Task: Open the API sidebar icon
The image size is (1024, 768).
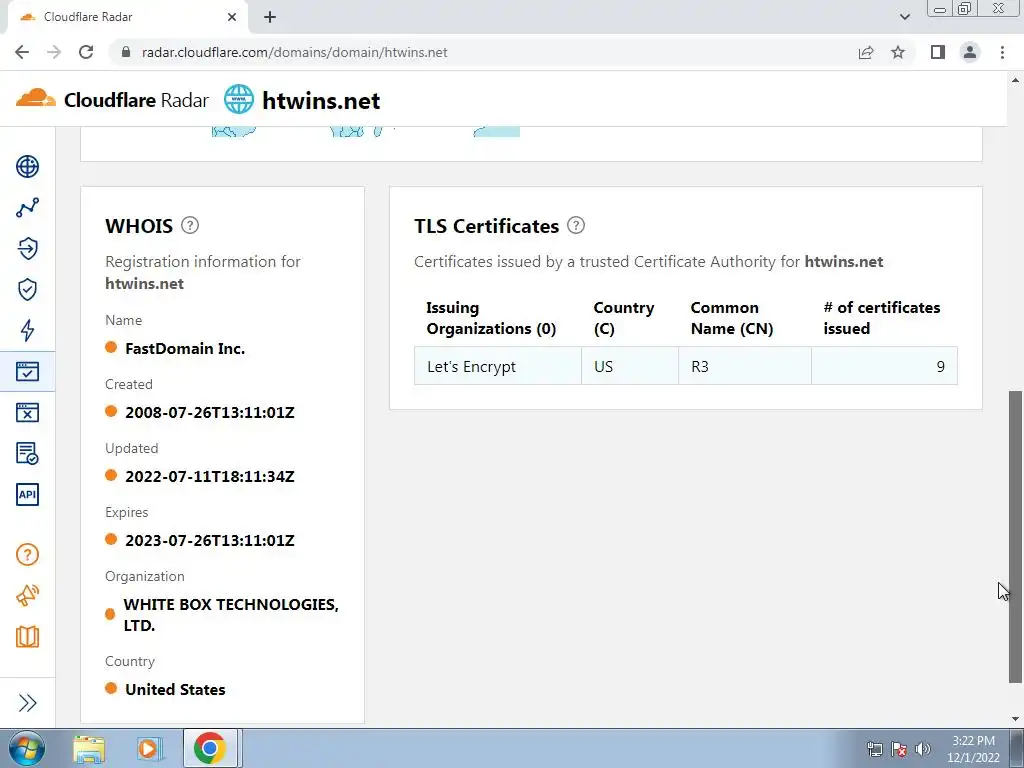Action: click(27, 494)
